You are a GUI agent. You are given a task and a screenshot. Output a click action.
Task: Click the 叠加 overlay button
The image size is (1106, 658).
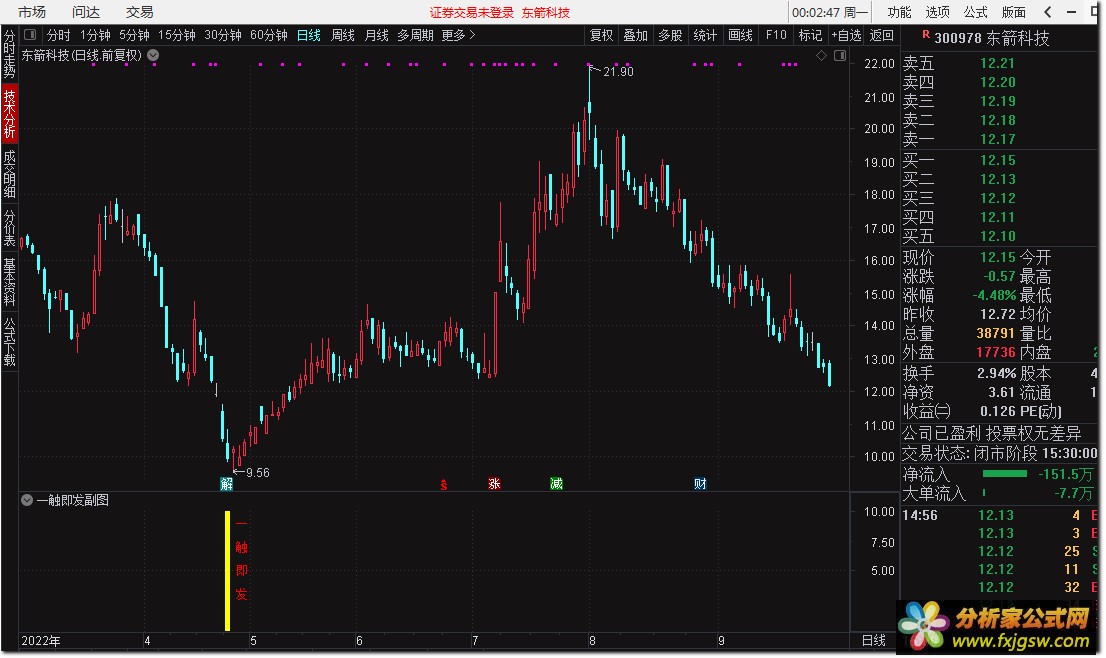[x=636, y=35]
